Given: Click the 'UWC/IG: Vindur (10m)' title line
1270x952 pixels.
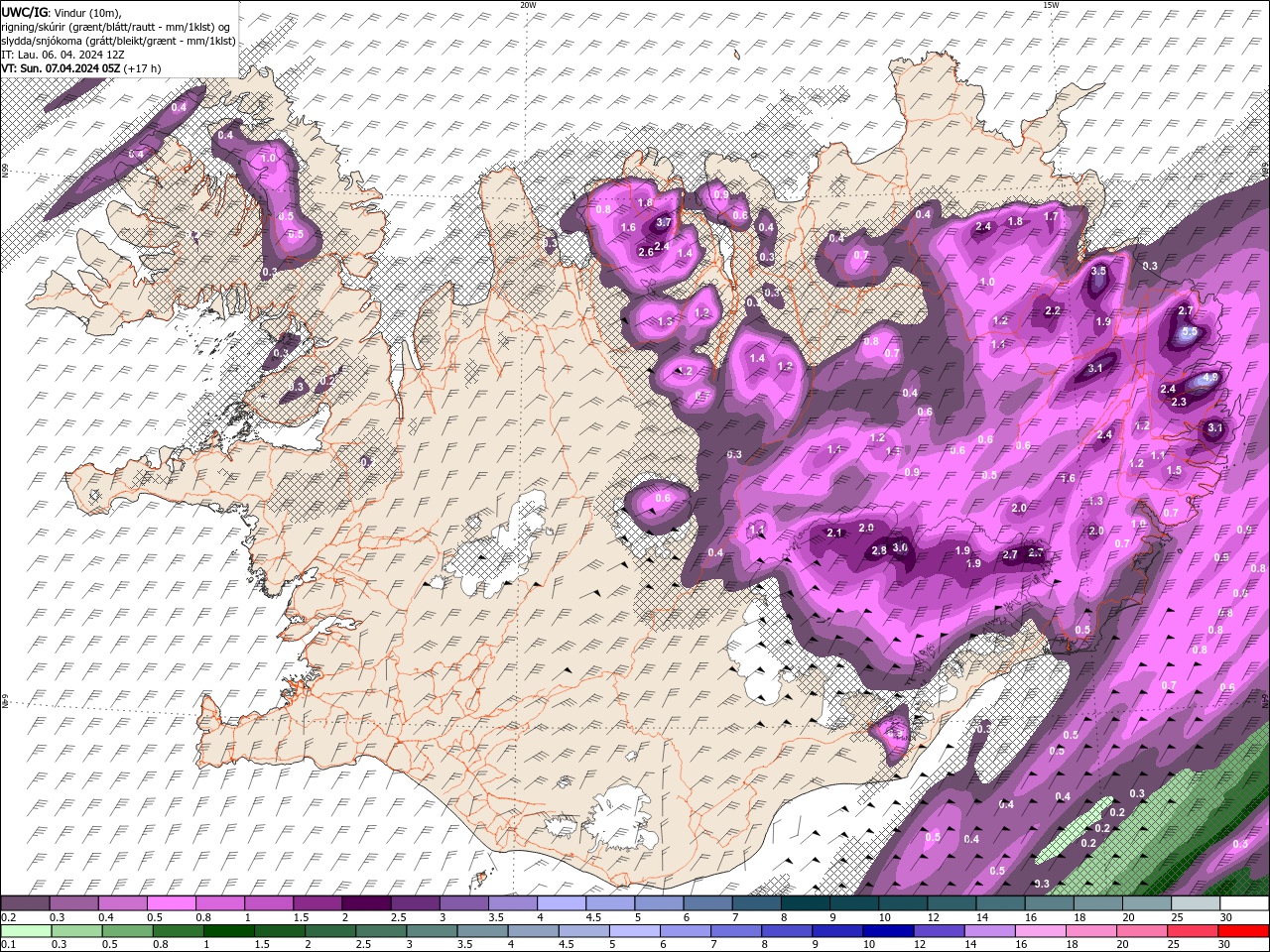Looking at the screenshot, I should (x=62, y=12).
